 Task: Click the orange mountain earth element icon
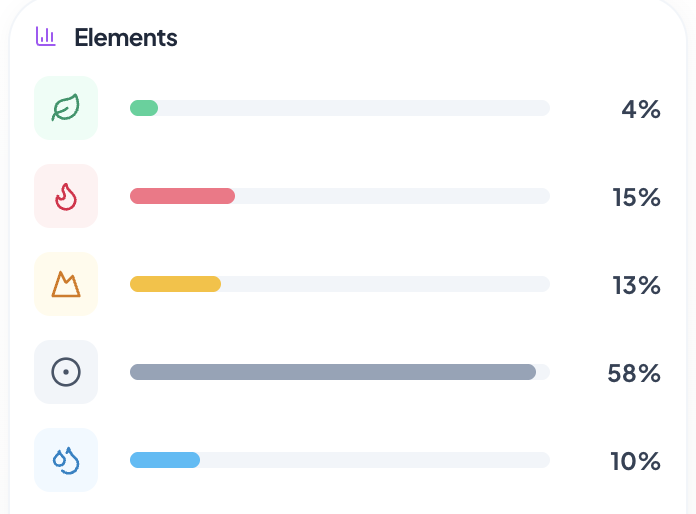(66, 284)
